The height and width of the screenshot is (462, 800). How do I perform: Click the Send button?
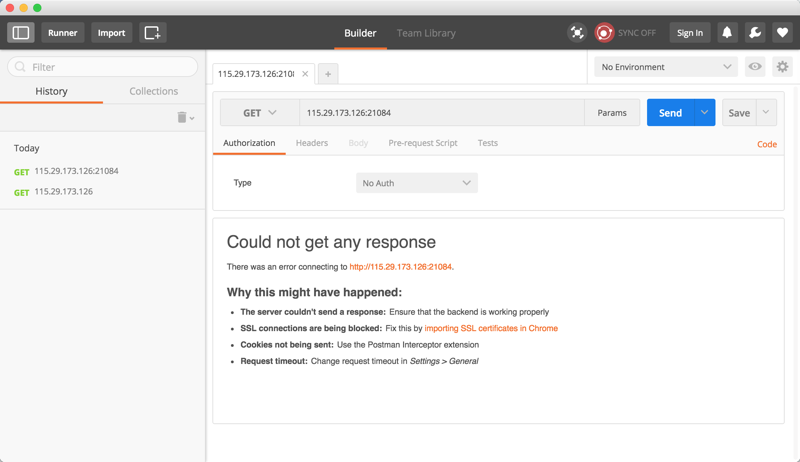[669, 113]
